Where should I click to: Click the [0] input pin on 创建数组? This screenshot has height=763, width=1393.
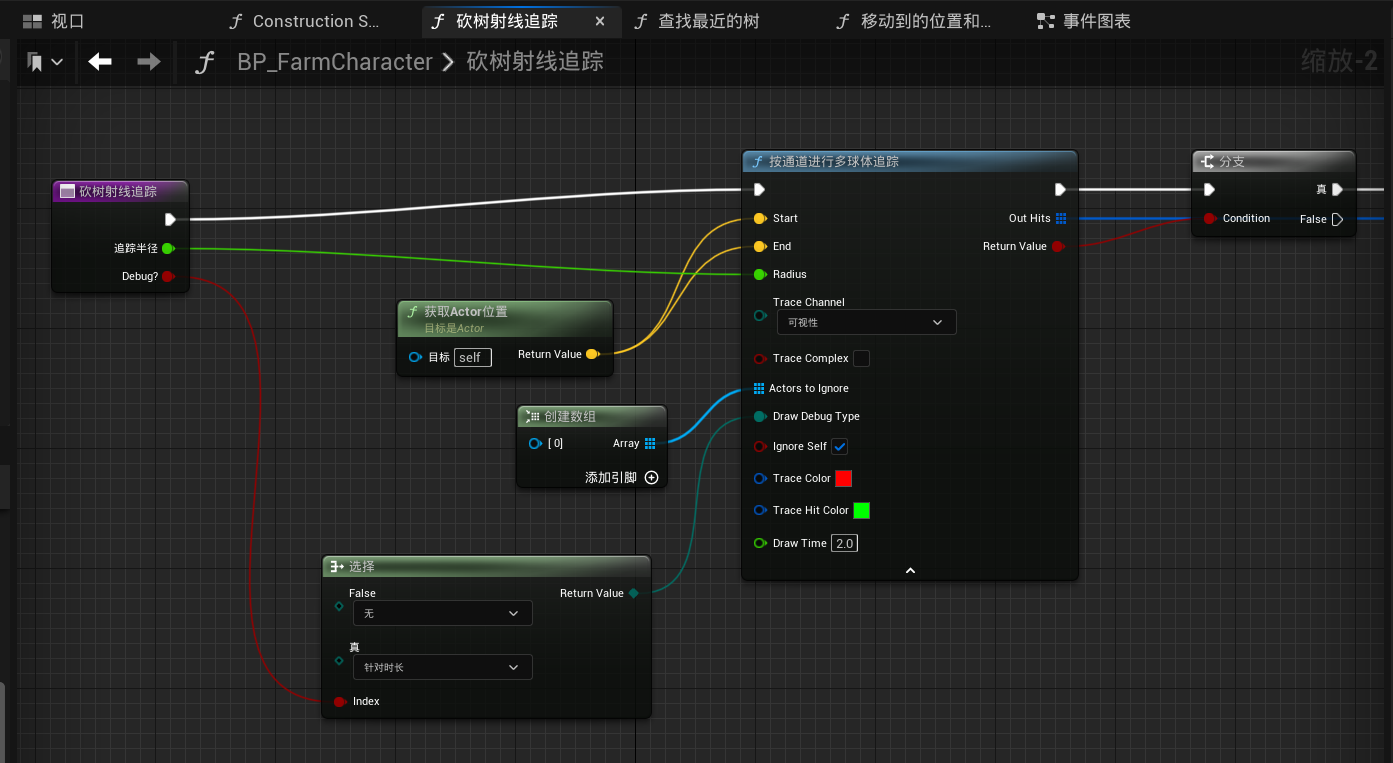point(535,443)
